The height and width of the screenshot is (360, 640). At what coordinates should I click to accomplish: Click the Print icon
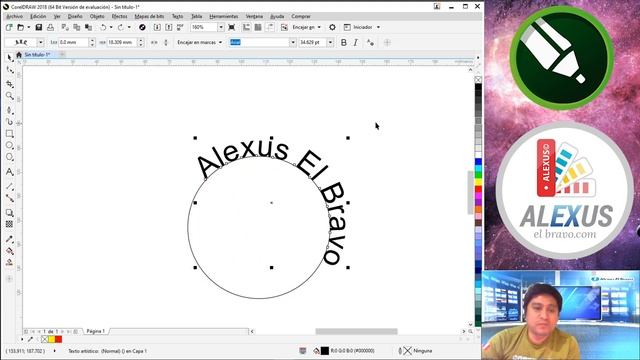click(x=50, y=27)
